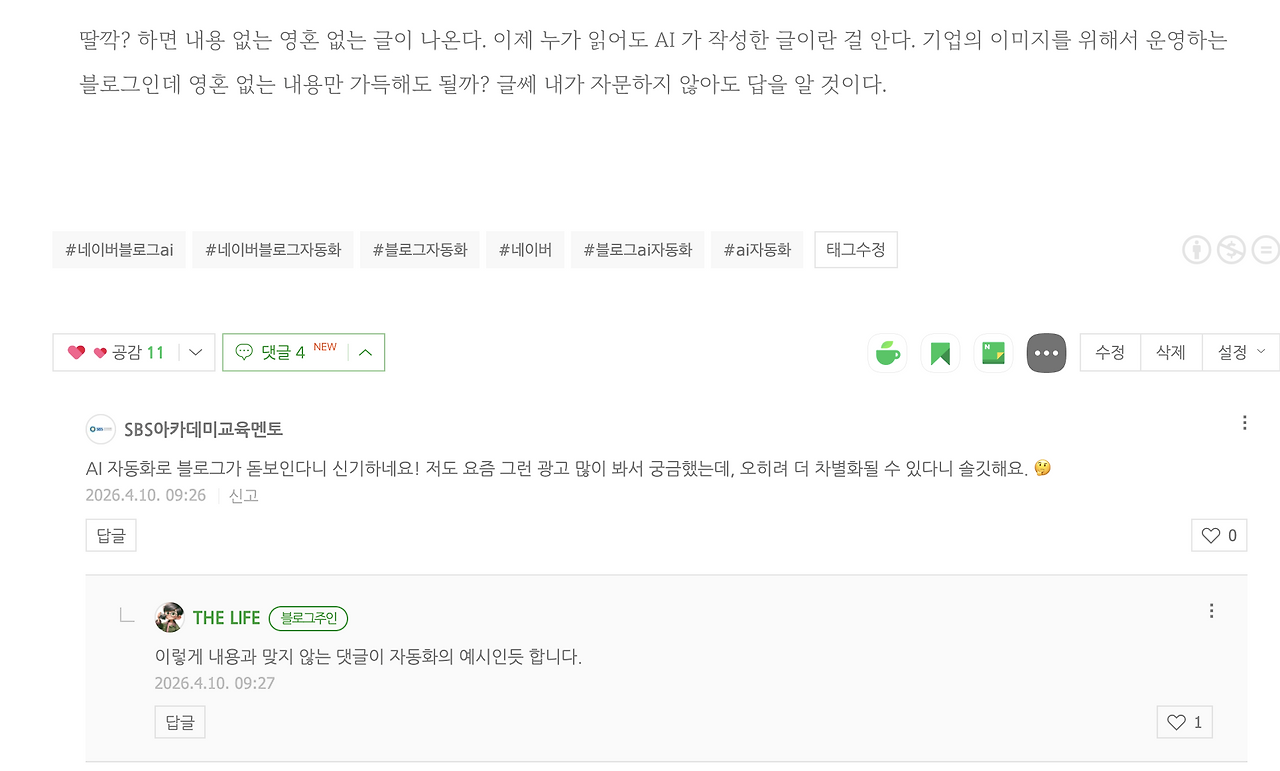Screen dimensions: 1280x771
Task: Open the Naver Cafe share icon
Action: click(887, 352)
